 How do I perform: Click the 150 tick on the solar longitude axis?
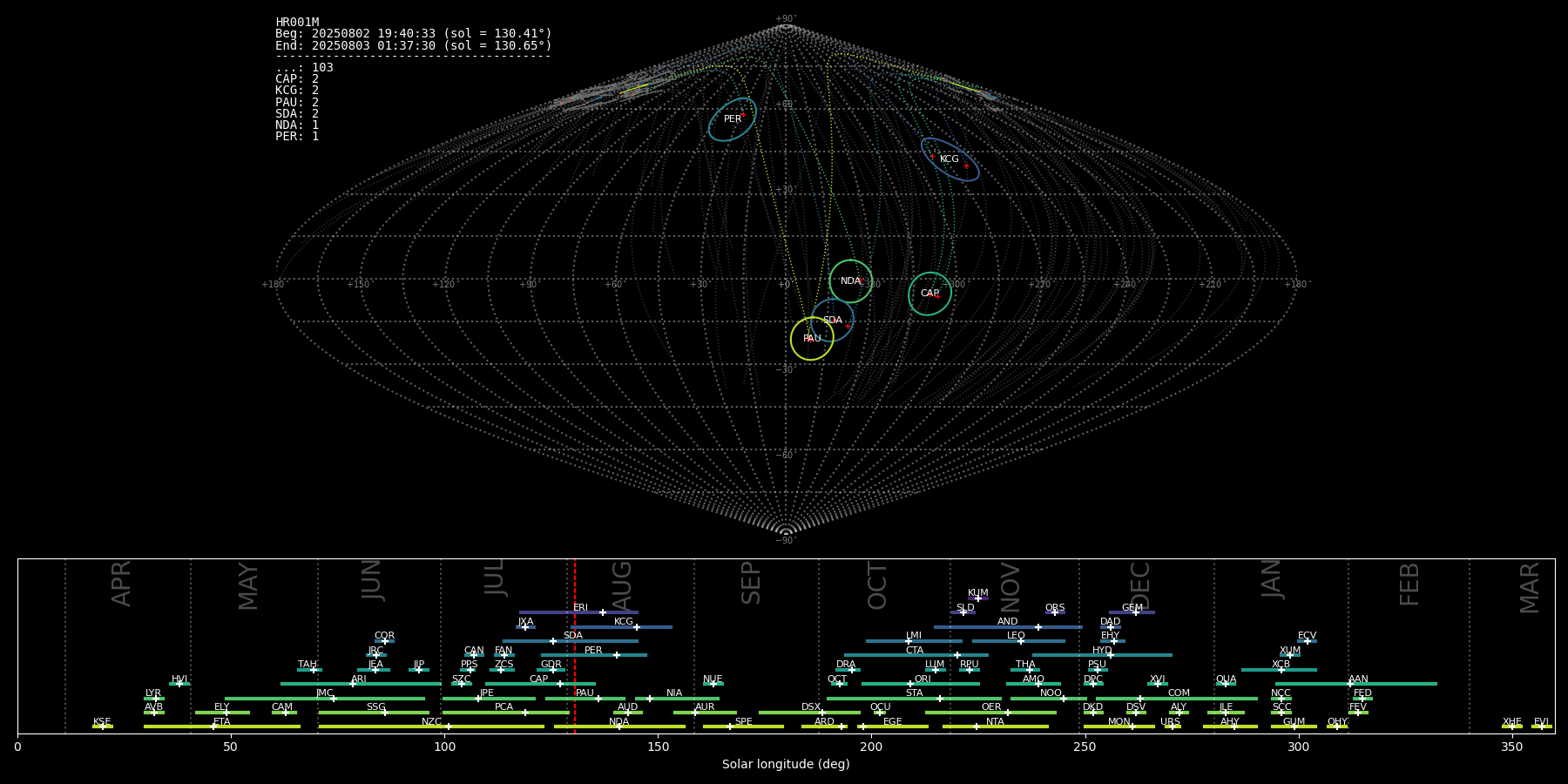click(x=658, y=747)
